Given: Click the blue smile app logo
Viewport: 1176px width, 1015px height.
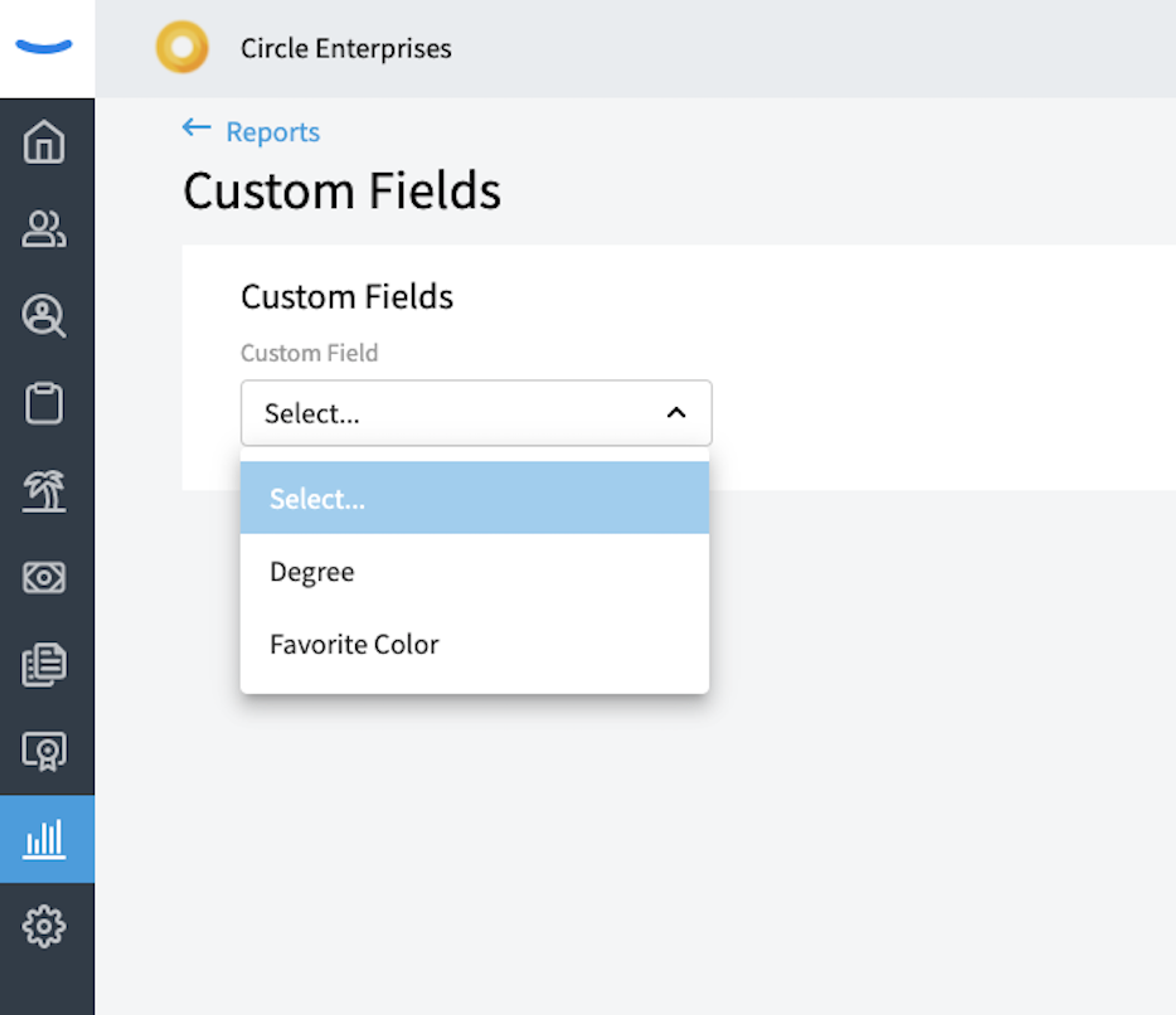Looking at the screenshot, I should tap(44, 47).
